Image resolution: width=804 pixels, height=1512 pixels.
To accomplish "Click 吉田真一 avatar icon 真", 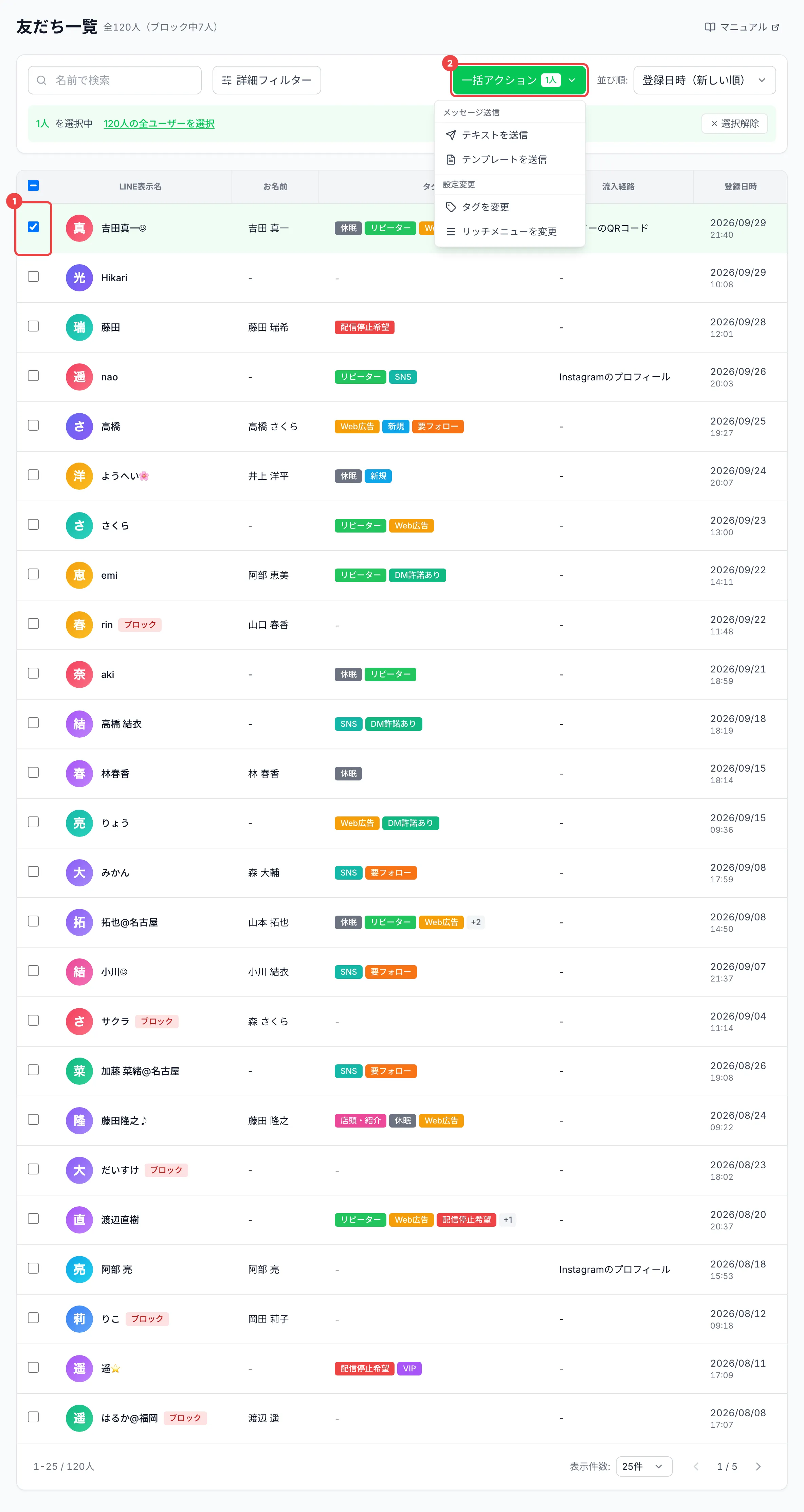I will click(x=79, y=228).
